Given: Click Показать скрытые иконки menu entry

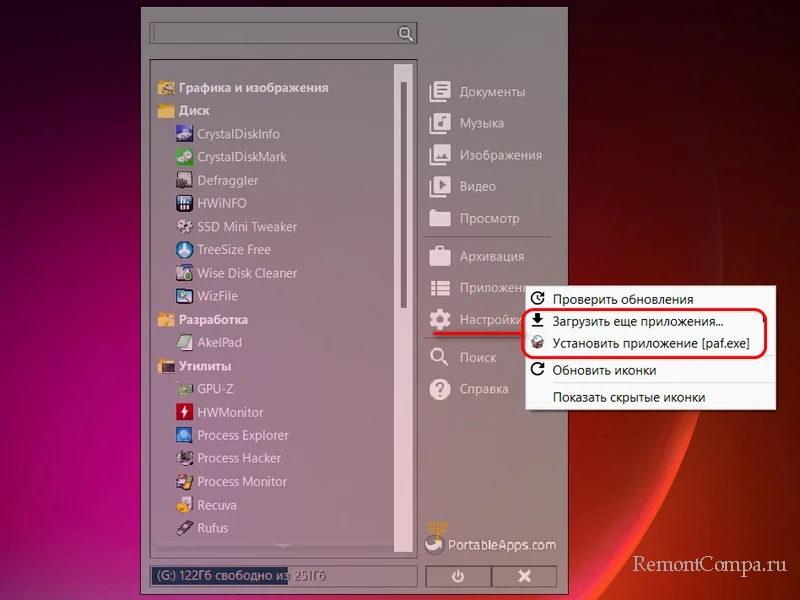Looking at the screenshot, I should pyautogui.click(x=628, y=397).
